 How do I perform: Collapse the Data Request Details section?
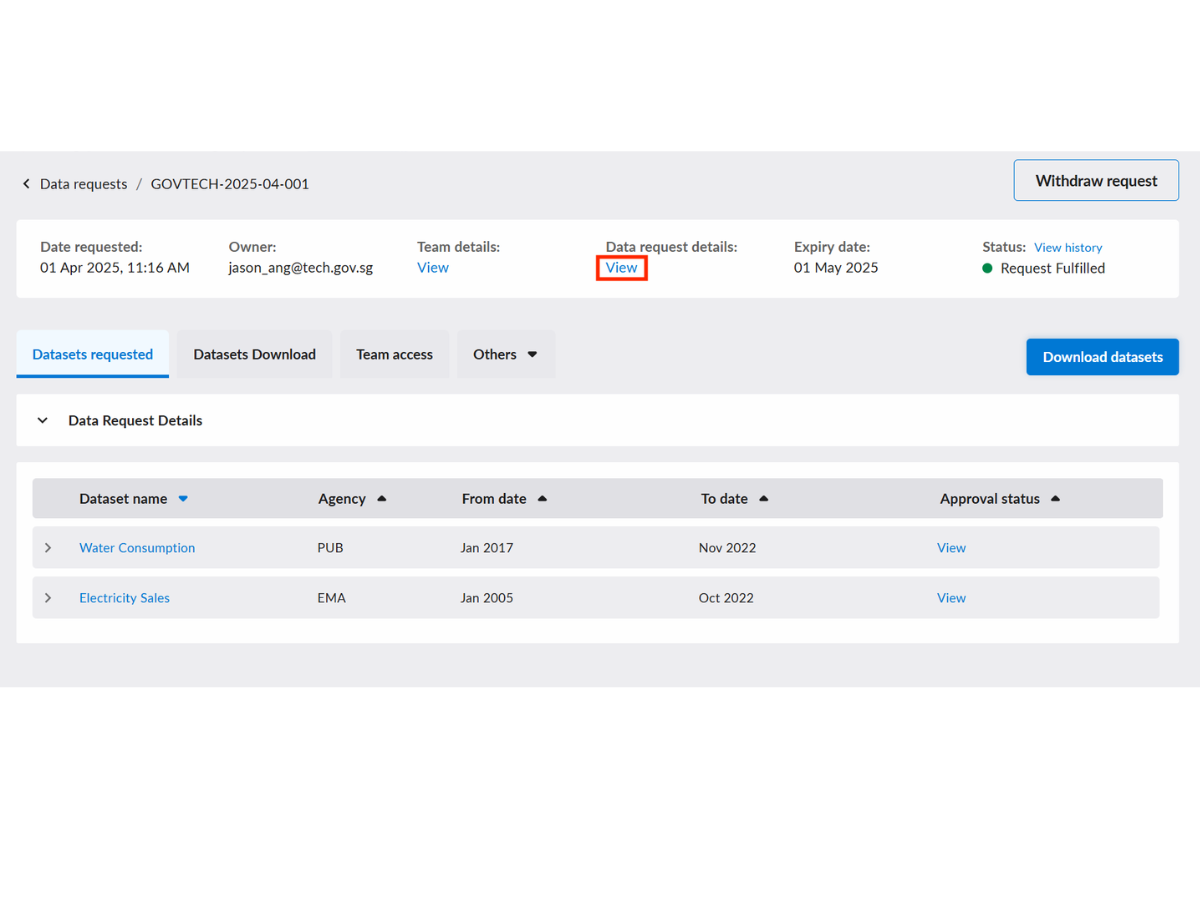click(43, 421)
